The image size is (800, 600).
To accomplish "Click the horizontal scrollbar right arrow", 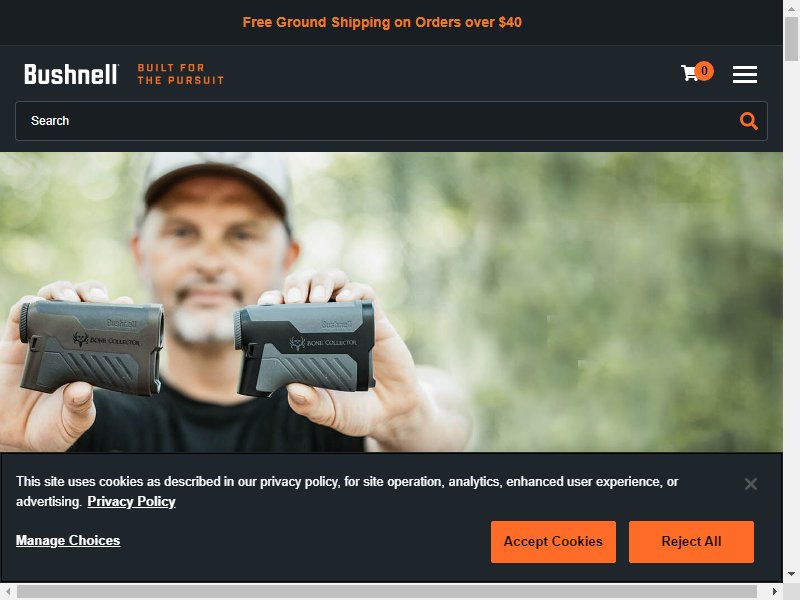I will (774, 591).
